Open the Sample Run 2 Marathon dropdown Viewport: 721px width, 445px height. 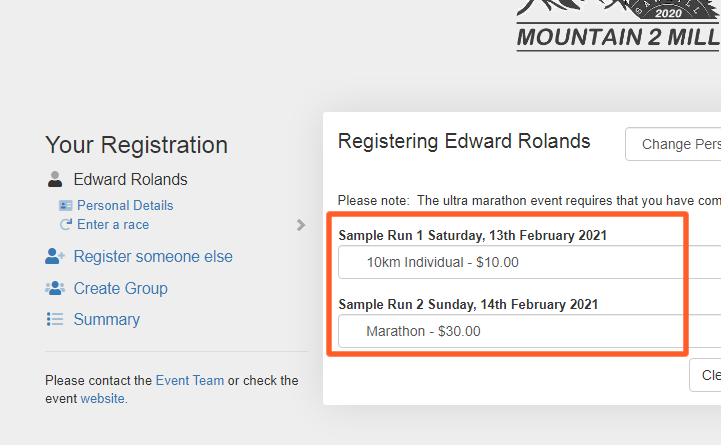528,331
